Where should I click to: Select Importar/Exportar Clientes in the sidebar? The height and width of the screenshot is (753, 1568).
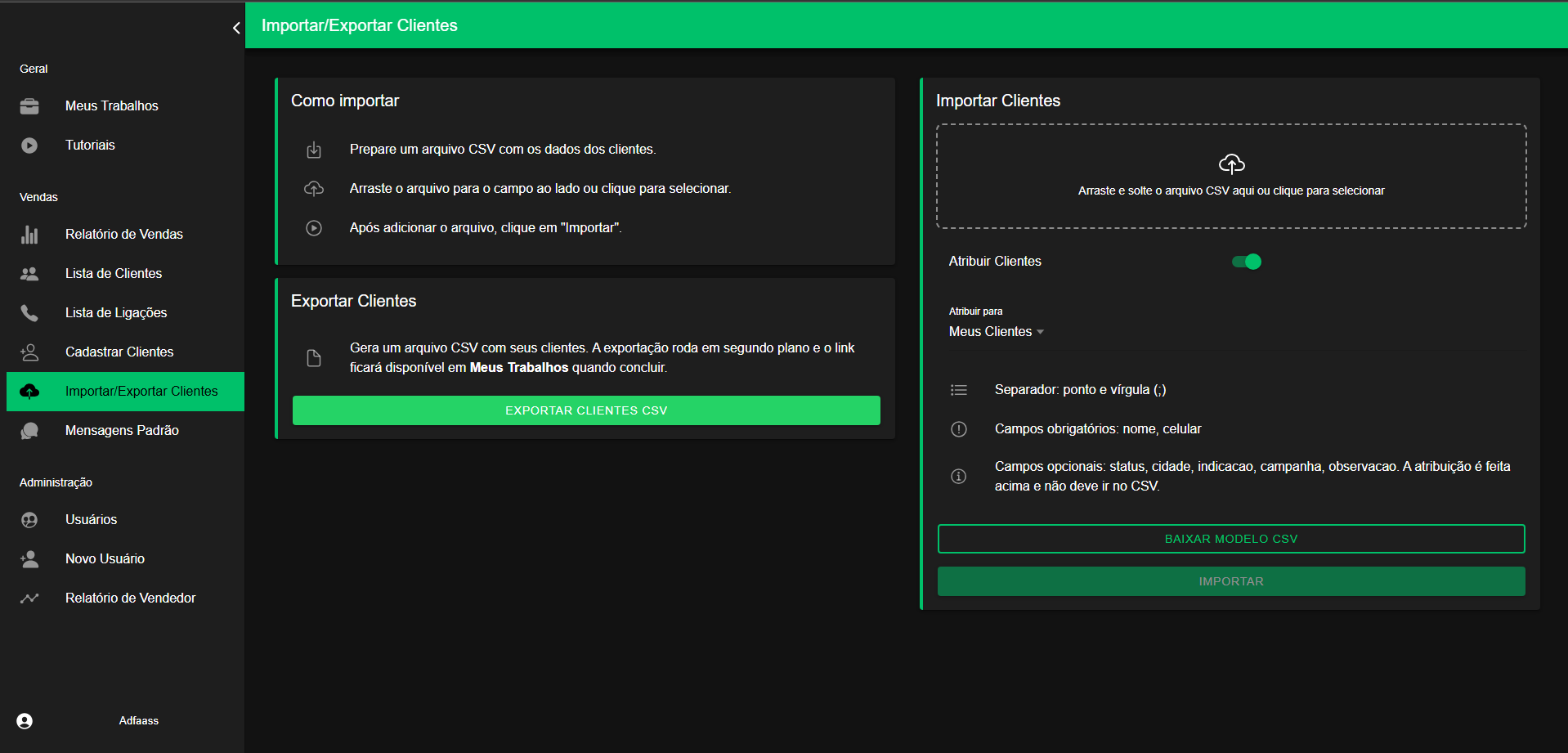(x=141, y=392)
